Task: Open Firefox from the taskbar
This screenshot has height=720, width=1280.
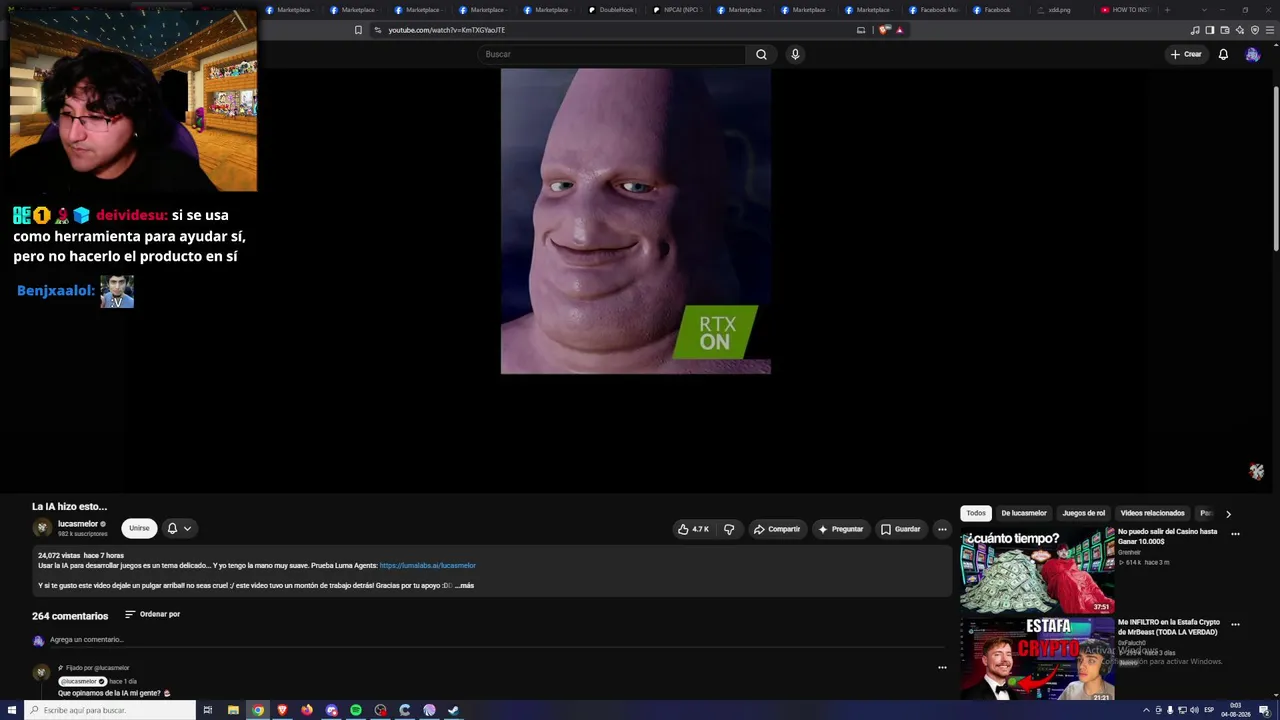Action: point(307,710)
